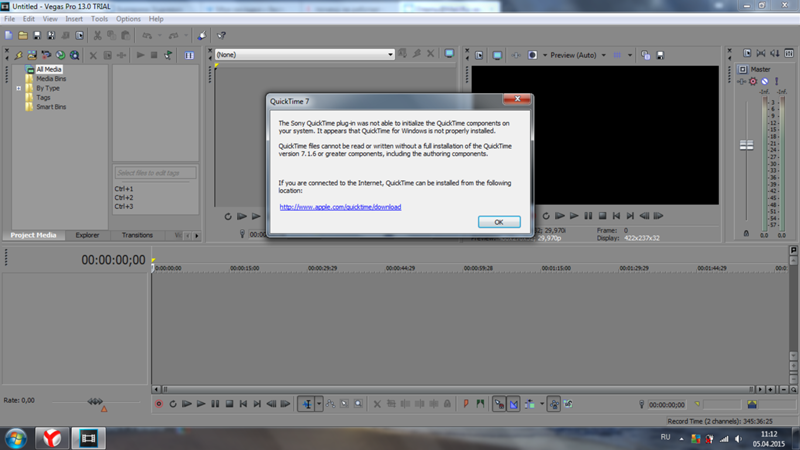
Task: Click the Master automation settings gear icon
Action: pyautogui.click(x=753, y=82)
